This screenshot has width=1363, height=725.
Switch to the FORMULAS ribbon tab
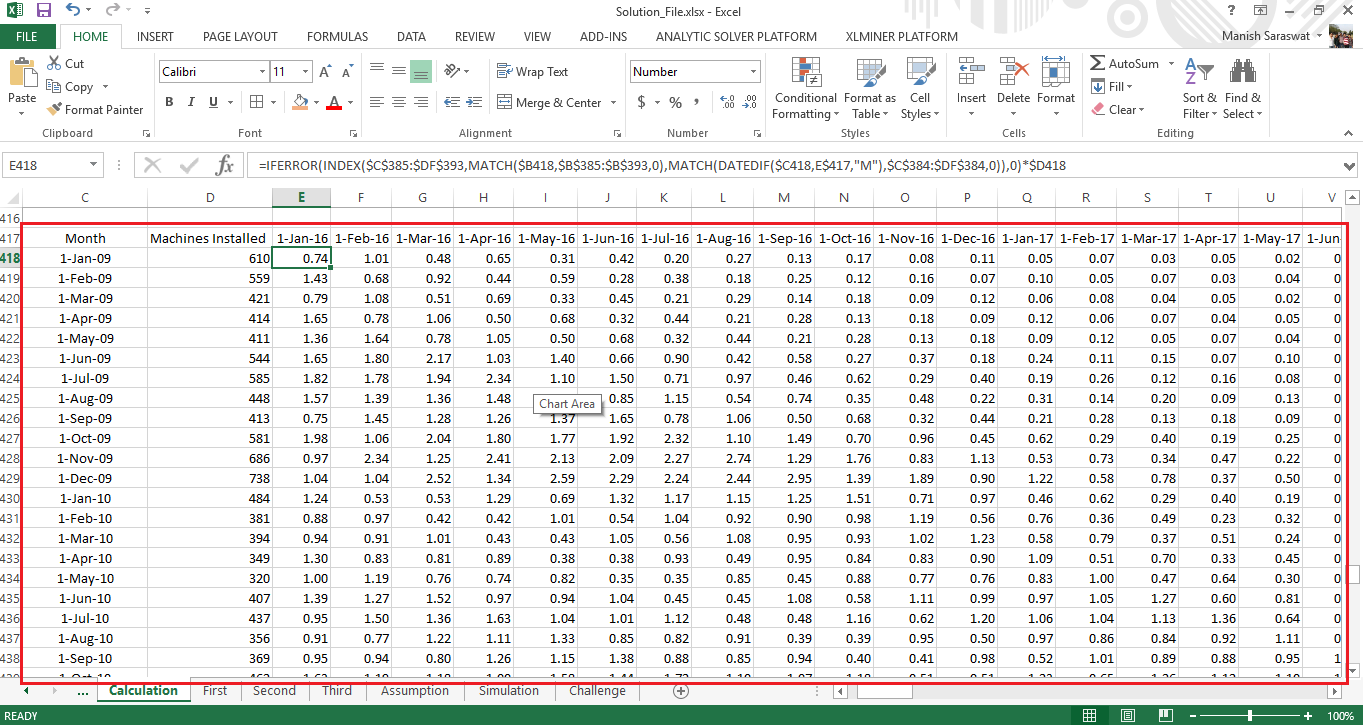coord(337,37)
